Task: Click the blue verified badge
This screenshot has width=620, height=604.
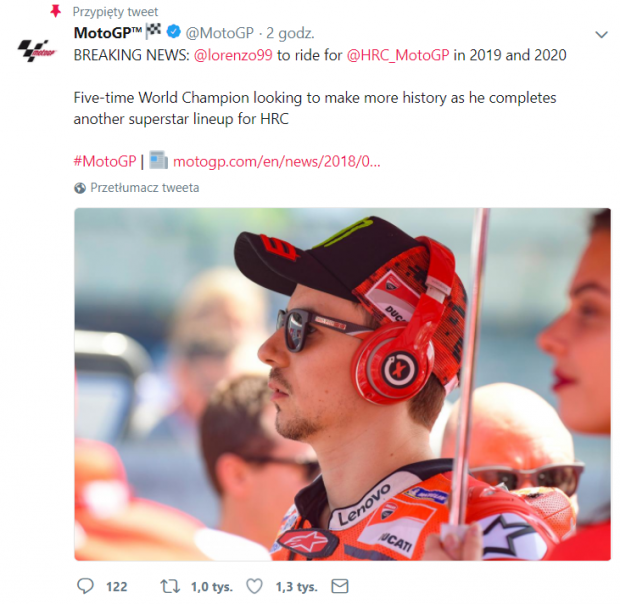Action: click(174, 31)
